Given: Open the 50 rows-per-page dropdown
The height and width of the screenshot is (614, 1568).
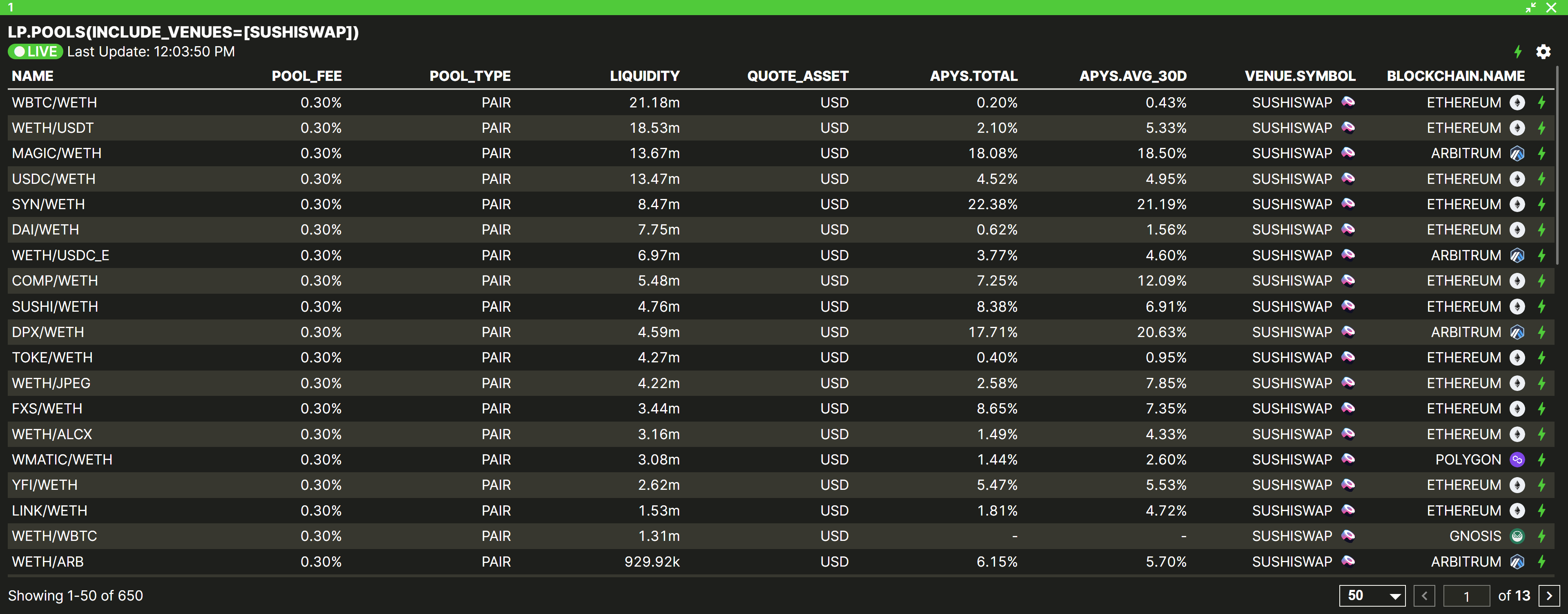Looking at the screenshot, I should (1372, 596).
